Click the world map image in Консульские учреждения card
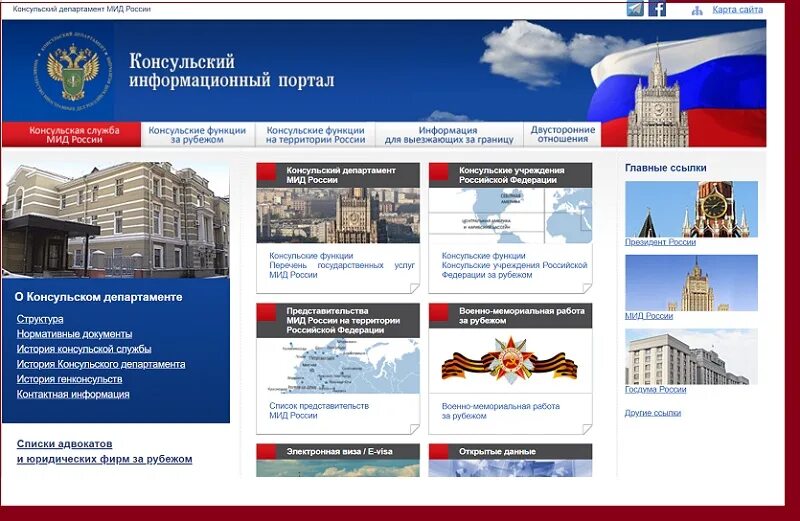 click(x=510, y=215)
